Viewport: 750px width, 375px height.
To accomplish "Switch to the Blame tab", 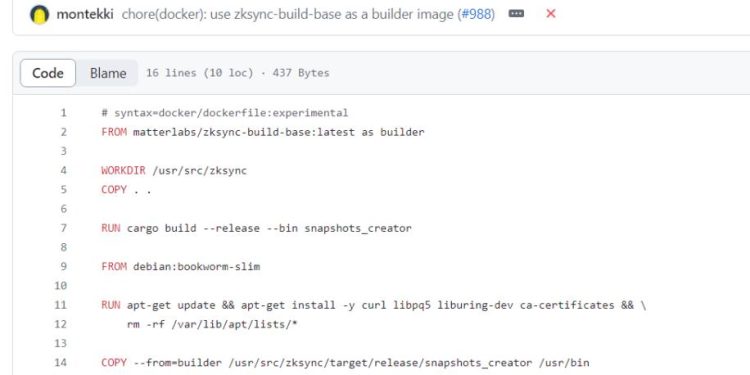I will tap(108, 73).
